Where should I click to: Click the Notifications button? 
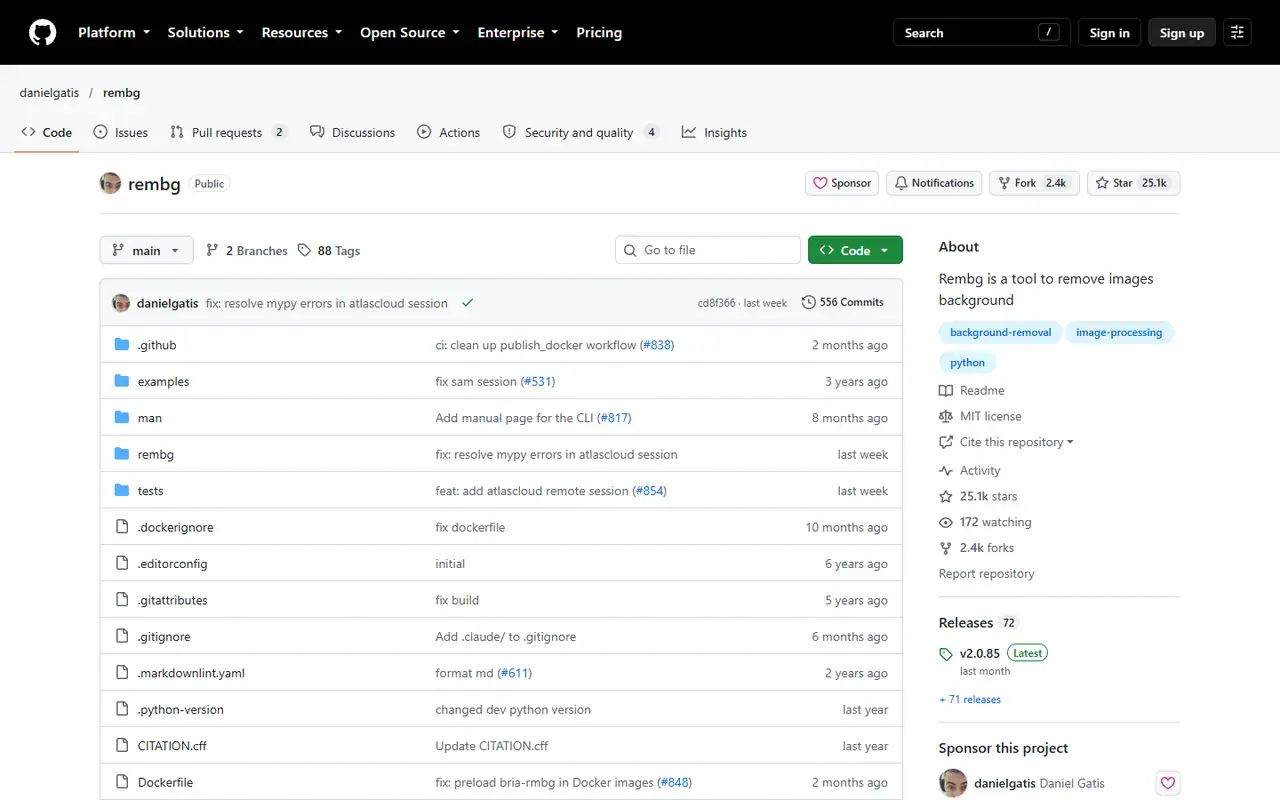(934, 183)
